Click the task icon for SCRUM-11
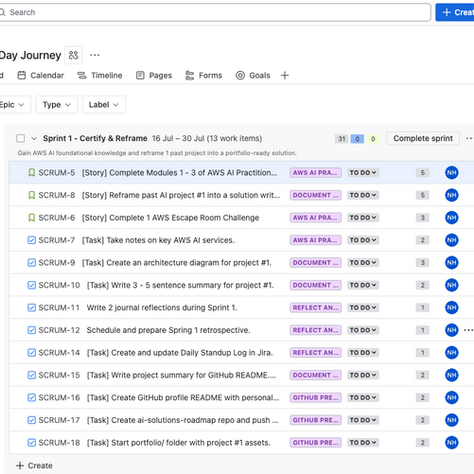The width and height of the screenshot is (474, 474). [x=32, y=308]
